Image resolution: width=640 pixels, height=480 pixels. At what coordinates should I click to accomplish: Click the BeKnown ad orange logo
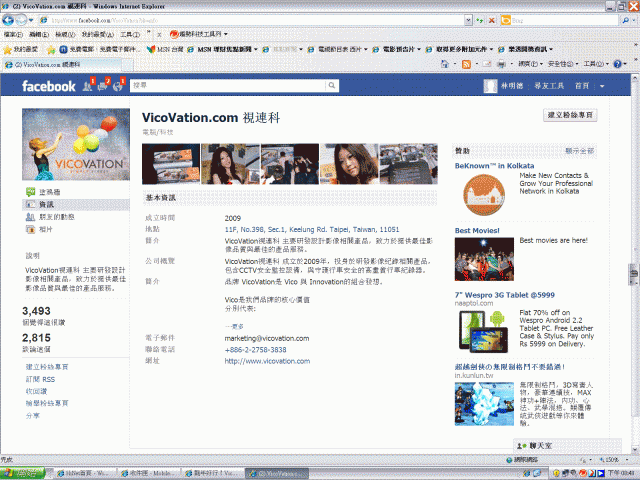(484, 195)
